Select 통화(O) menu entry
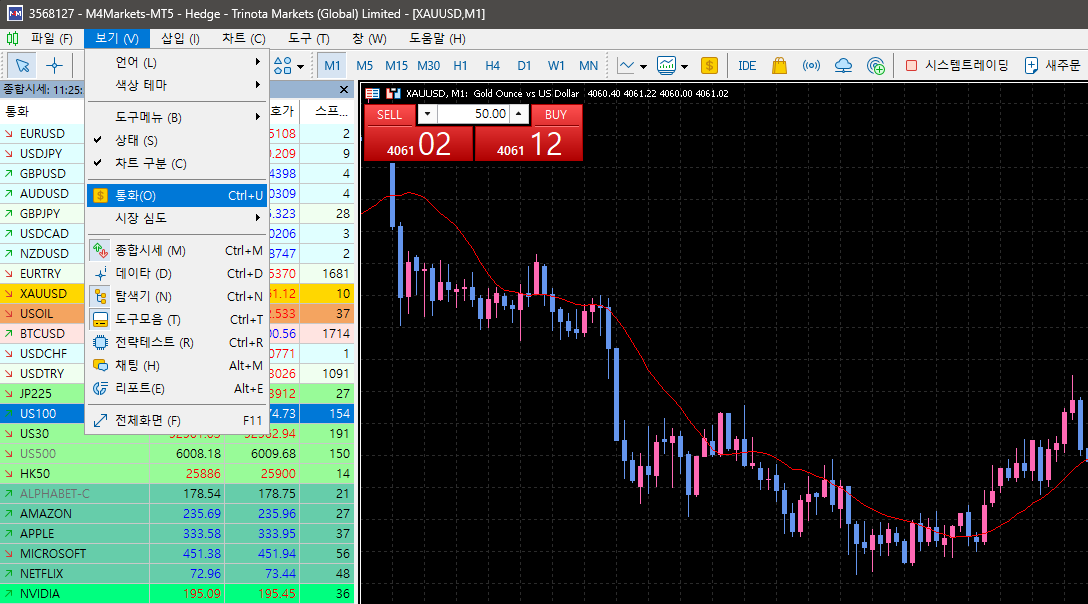 pyautogui.click(x=178, y=196)
